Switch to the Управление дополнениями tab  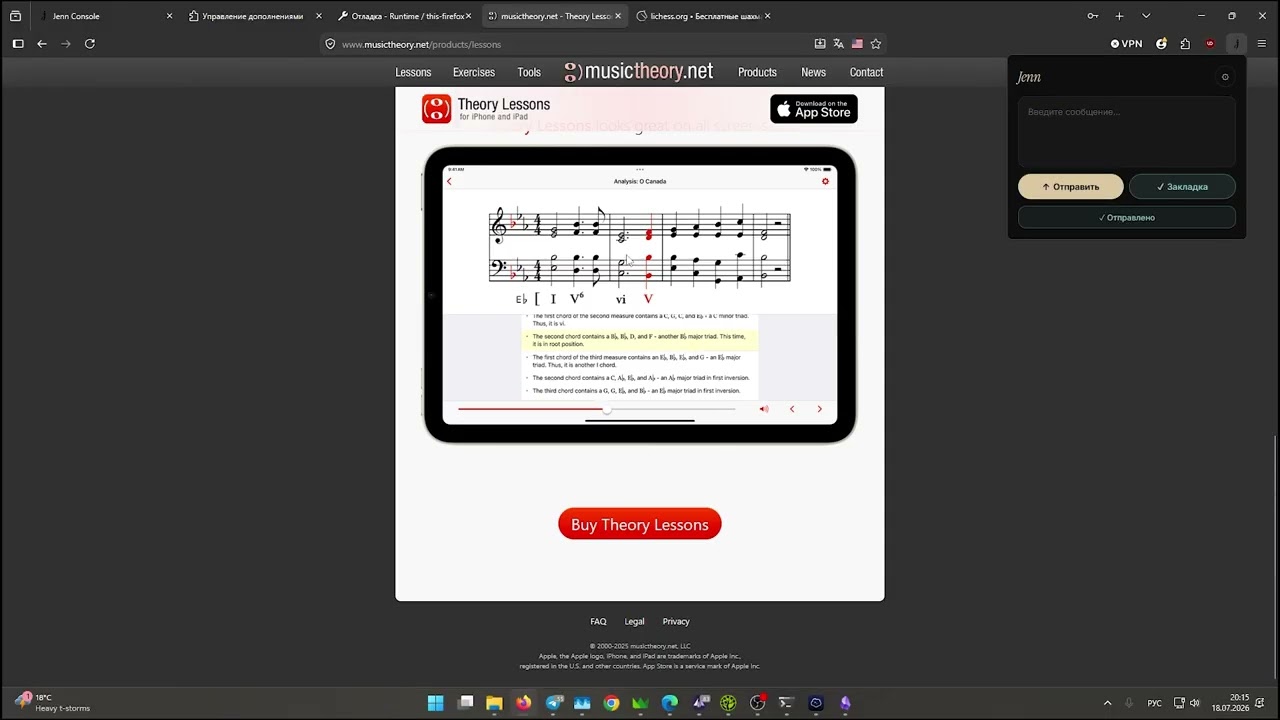(253, 16)
